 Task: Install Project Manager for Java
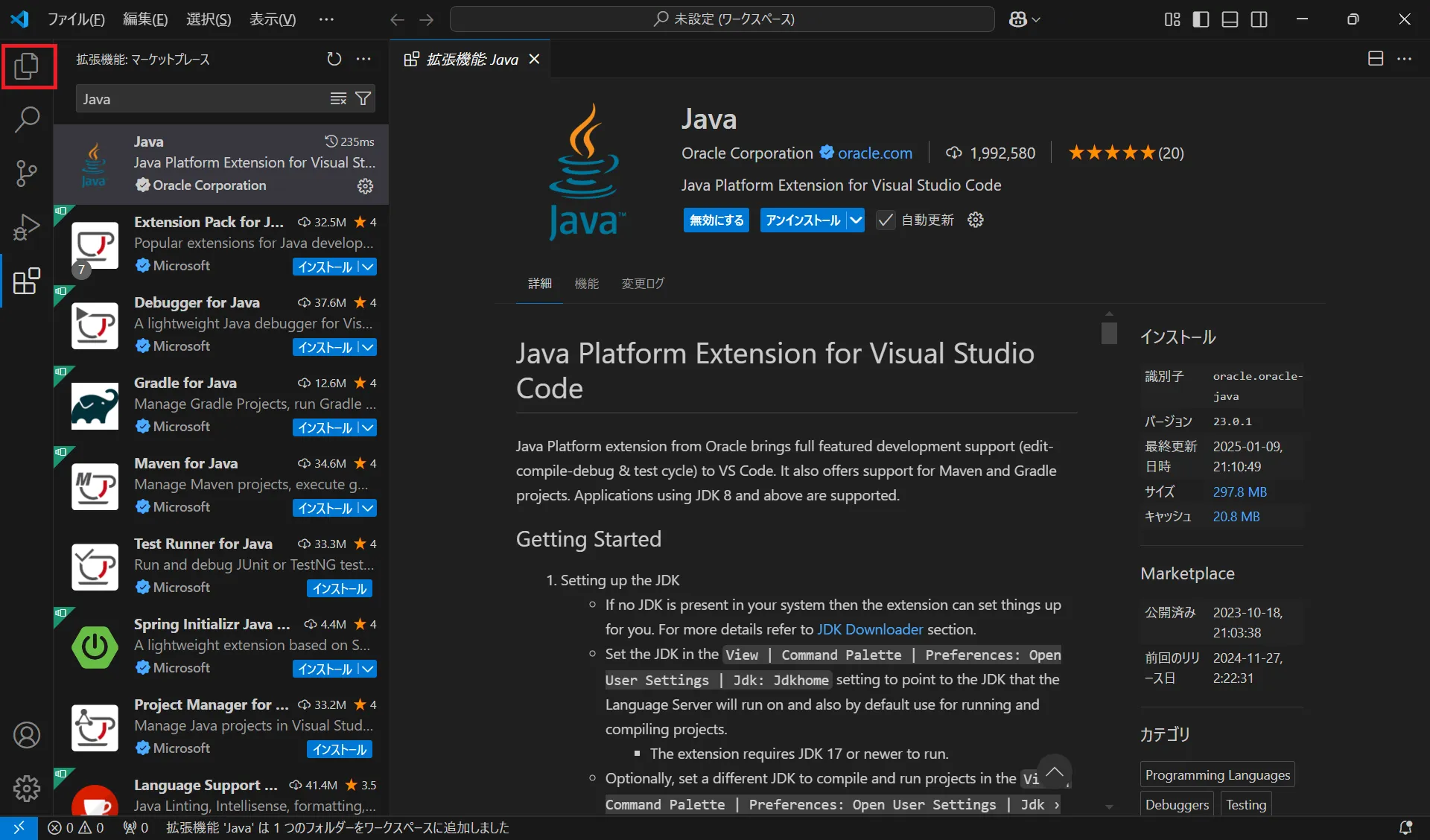[x=340, y=749]
